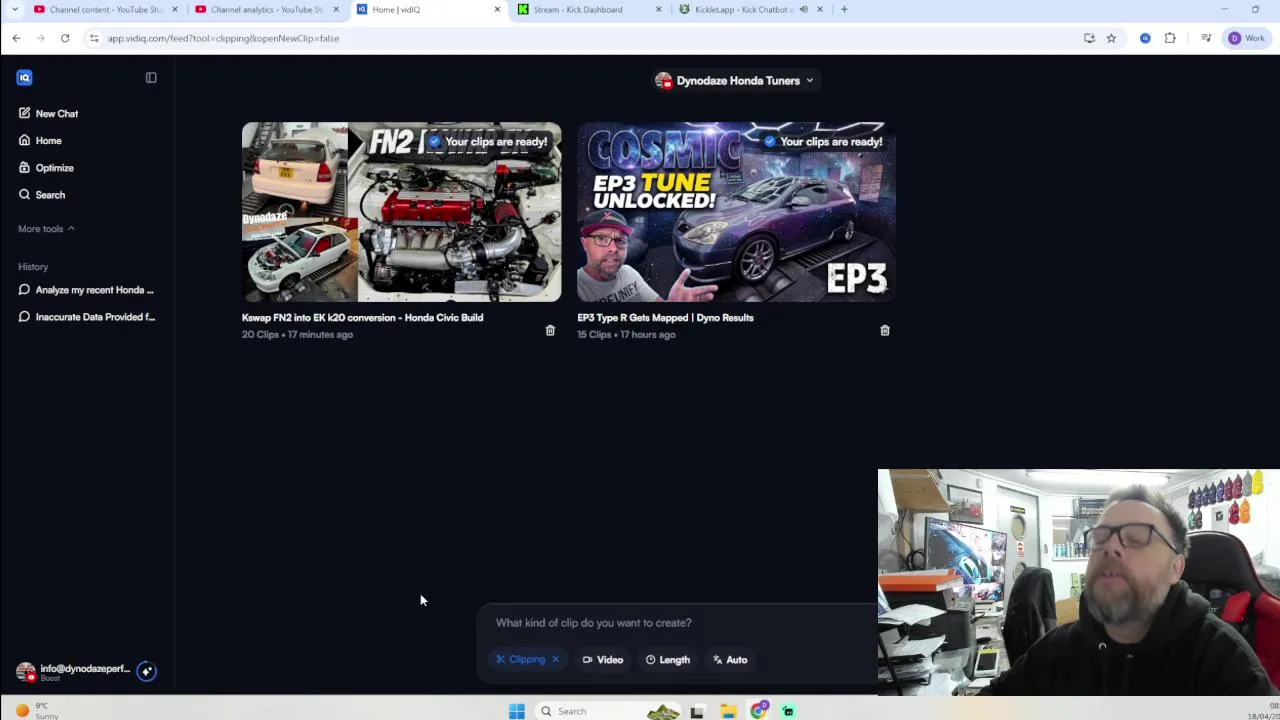Switch to Stream - Kick Dashboard tab
Image resolution: width=1280 pixels, height=720 pixels.
pyautogui.click(x=588, y=10)
